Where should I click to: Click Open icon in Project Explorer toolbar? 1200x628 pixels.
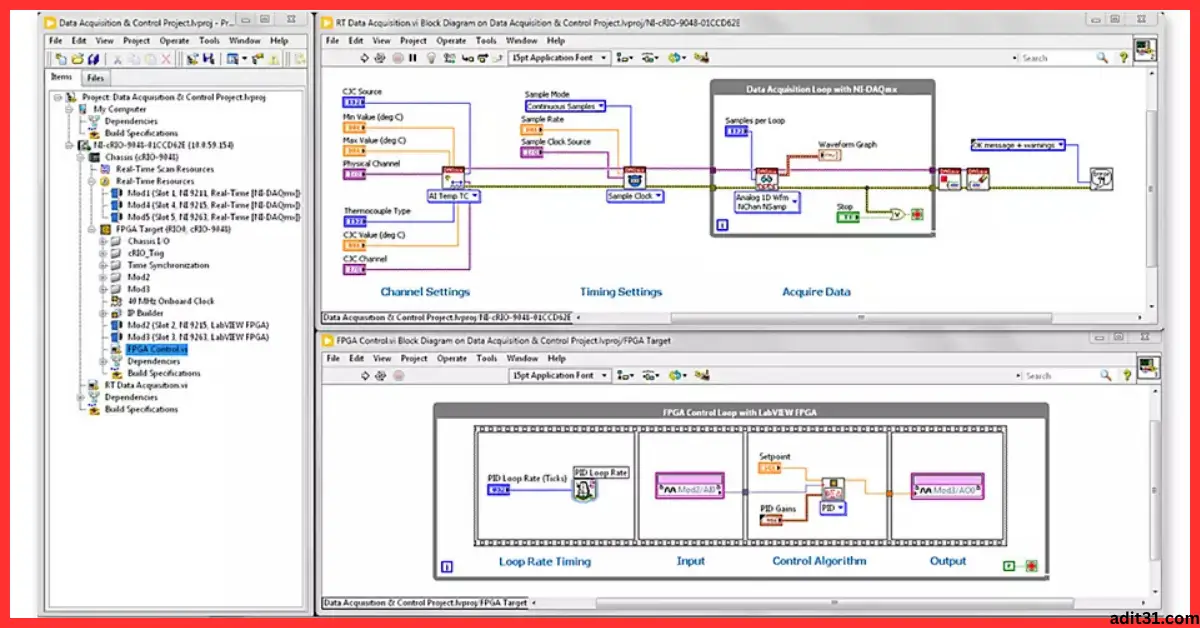pyautogui.click(x=77, y=59)
